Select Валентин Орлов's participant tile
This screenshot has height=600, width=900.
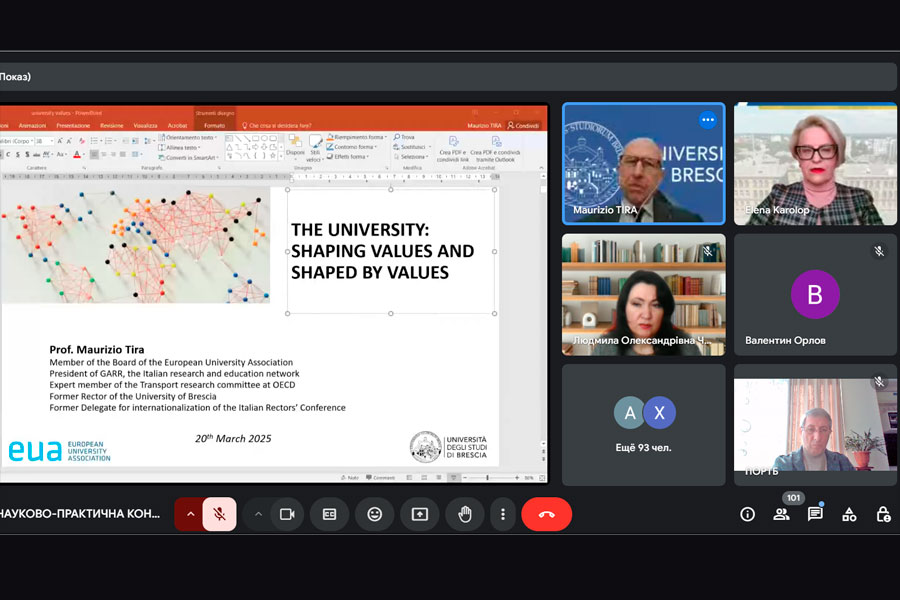(815, 295)
